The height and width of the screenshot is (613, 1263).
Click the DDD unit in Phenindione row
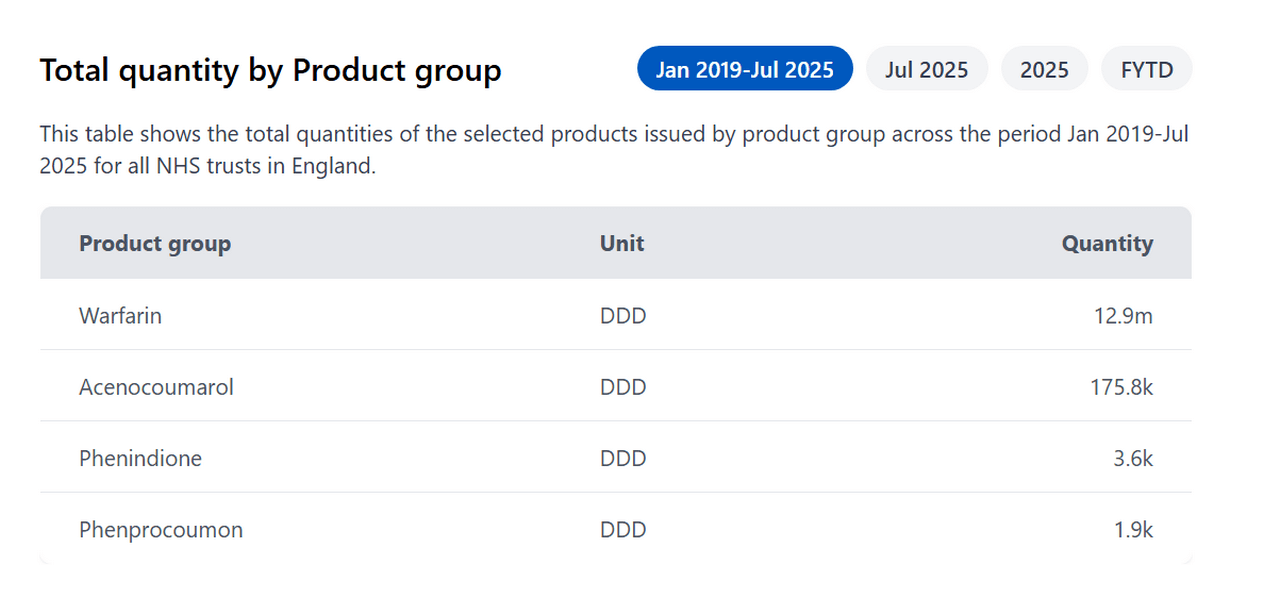tap(623, 458)
